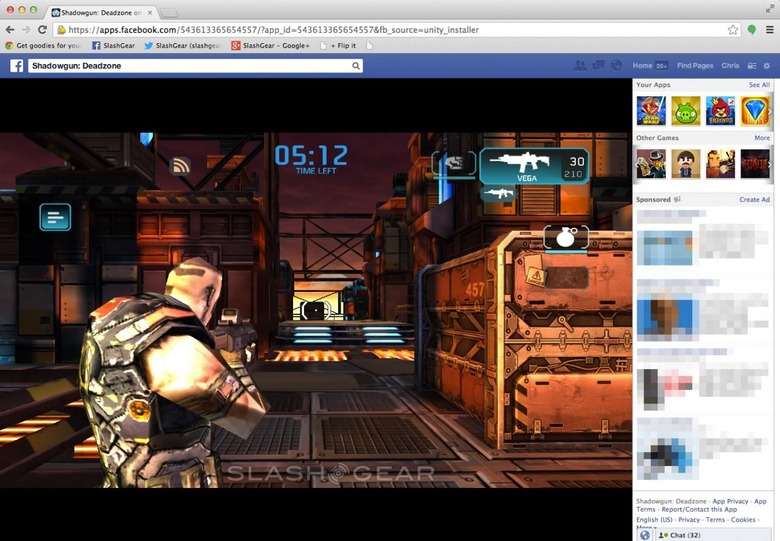Click Shadowgun: Deadzone footer link
The image size is (780, 541).
click(x=671, y=501)
